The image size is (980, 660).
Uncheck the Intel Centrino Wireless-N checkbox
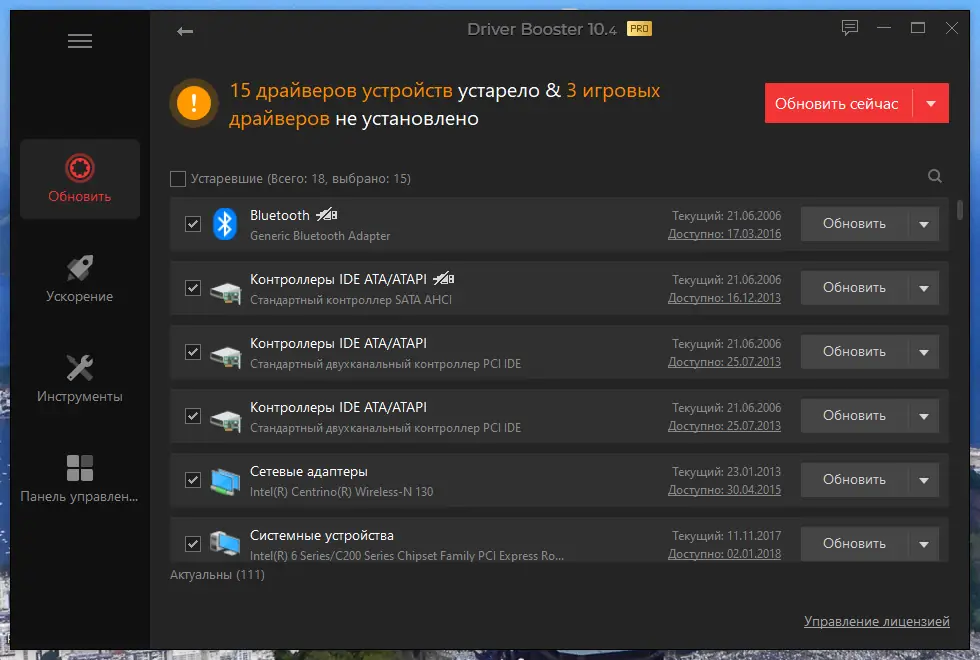(193, 480)
